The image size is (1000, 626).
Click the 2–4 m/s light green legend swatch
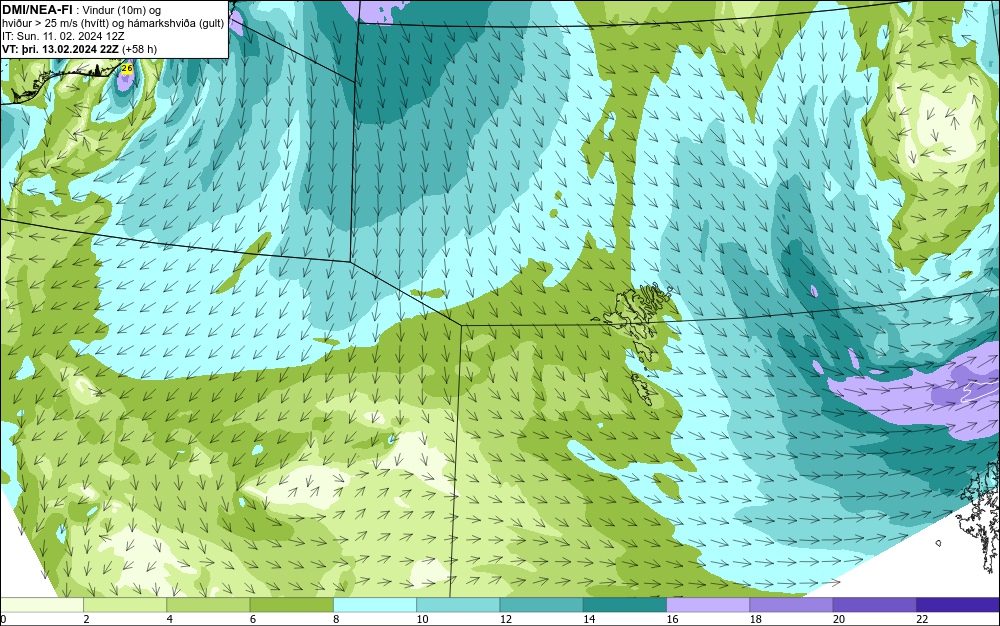click(x=125, y=605)
